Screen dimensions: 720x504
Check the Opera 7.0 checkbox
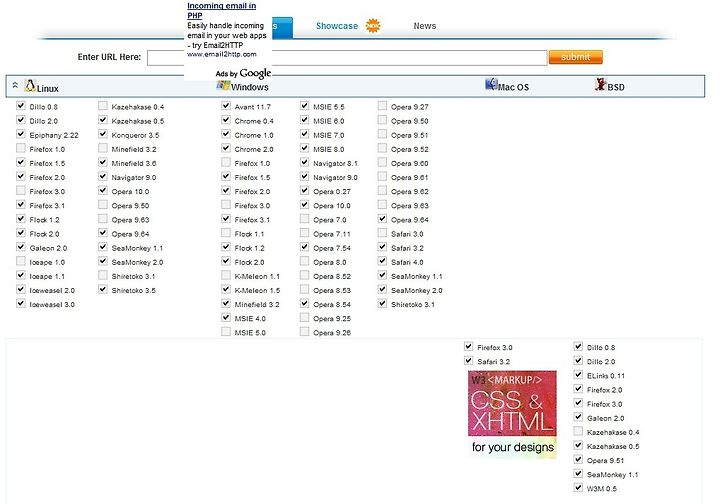(x=304, y=218)
